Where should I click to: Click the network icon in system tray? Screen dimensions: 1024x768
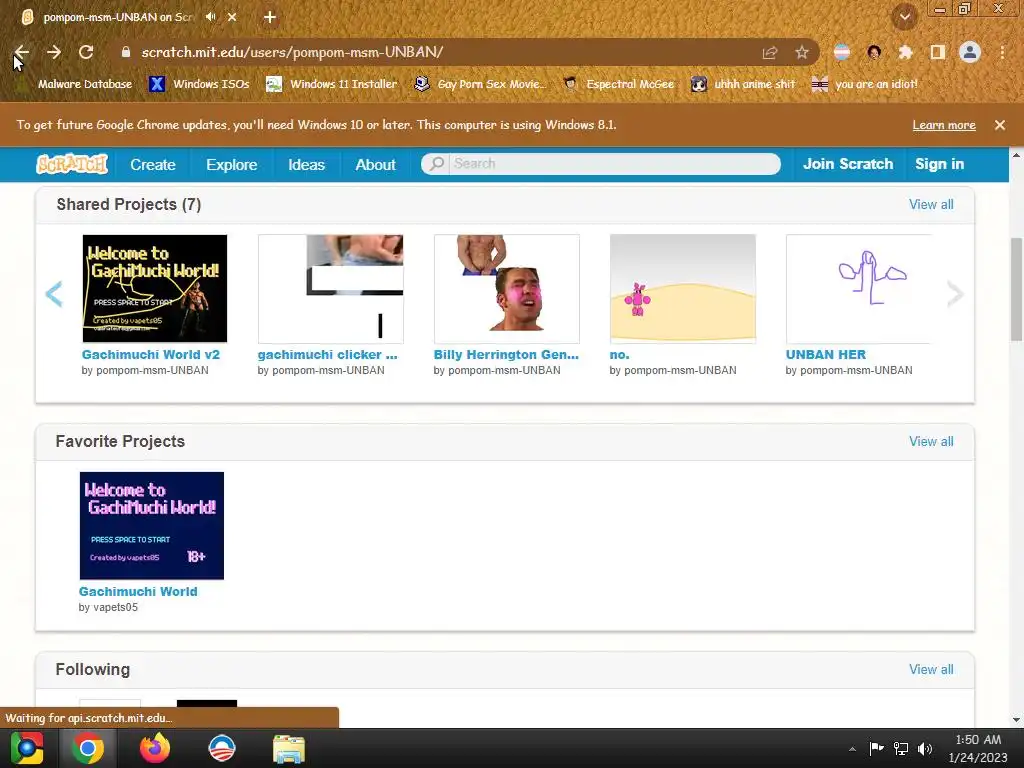click(x=901, y=749)
